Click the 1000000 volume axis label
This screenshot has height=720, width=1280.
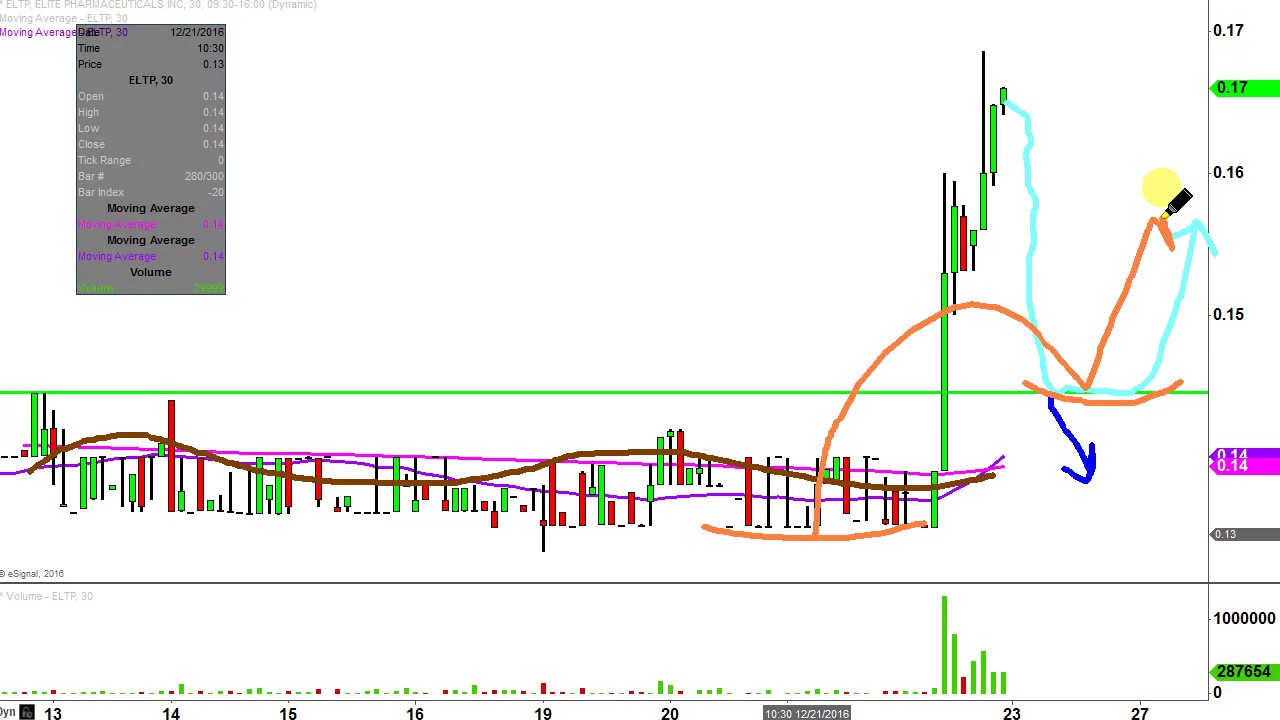pyautogui.click(x=1244, y=618)
